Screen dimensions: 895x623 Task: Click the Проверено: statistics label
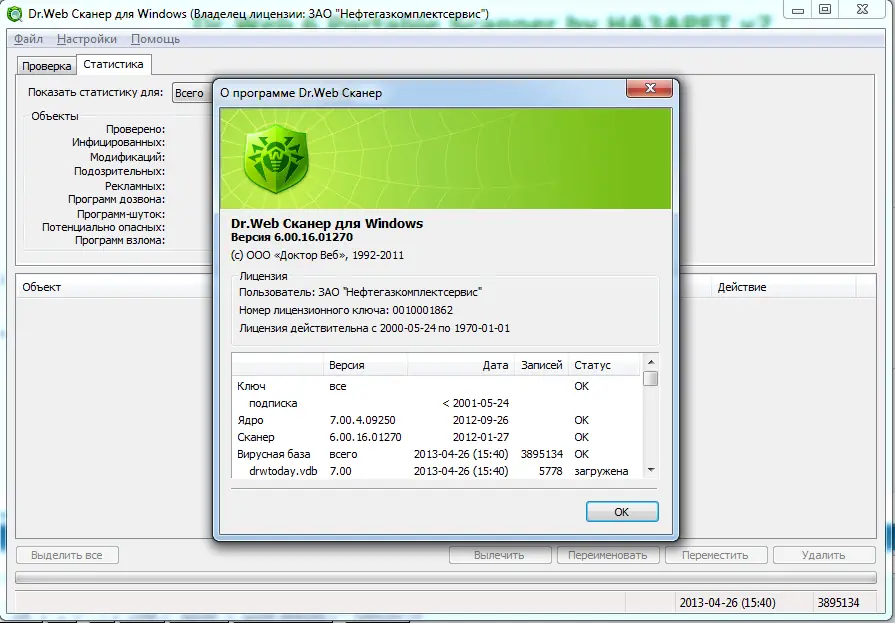click(135, 130)
